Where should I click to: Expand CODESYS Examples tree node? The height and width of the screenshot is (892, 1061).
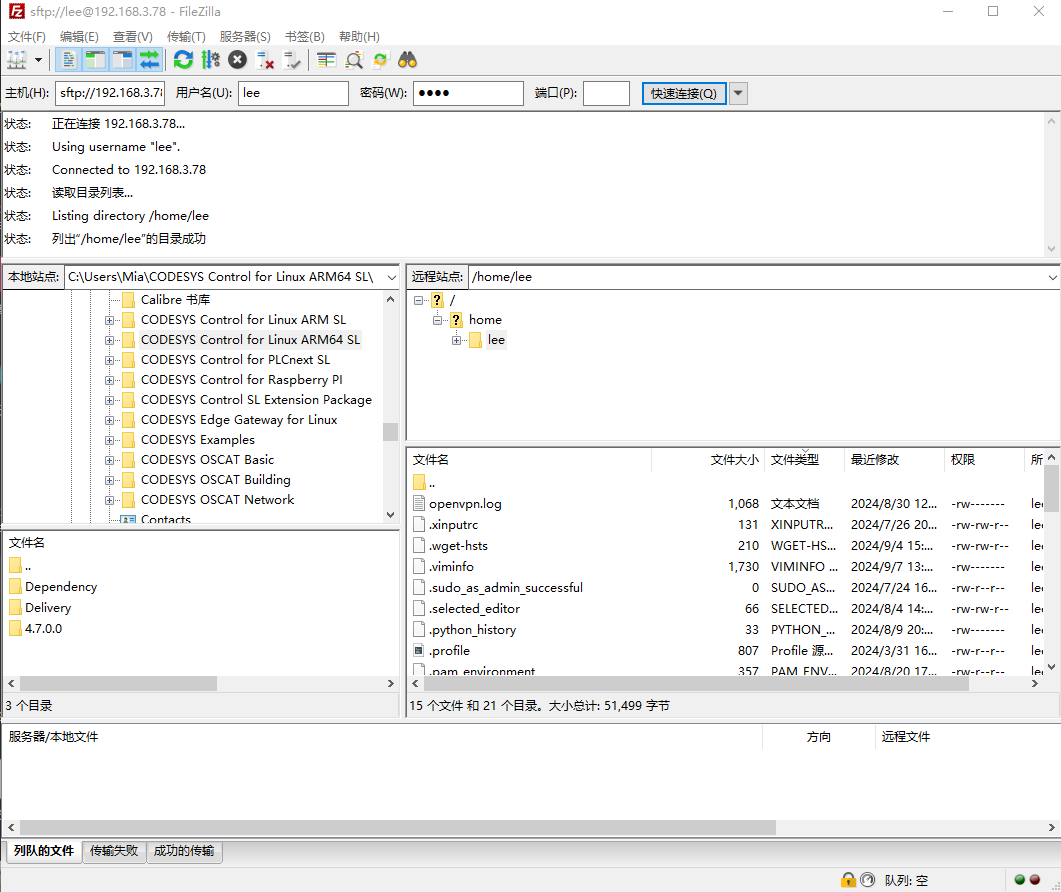(x=110, y=441)
